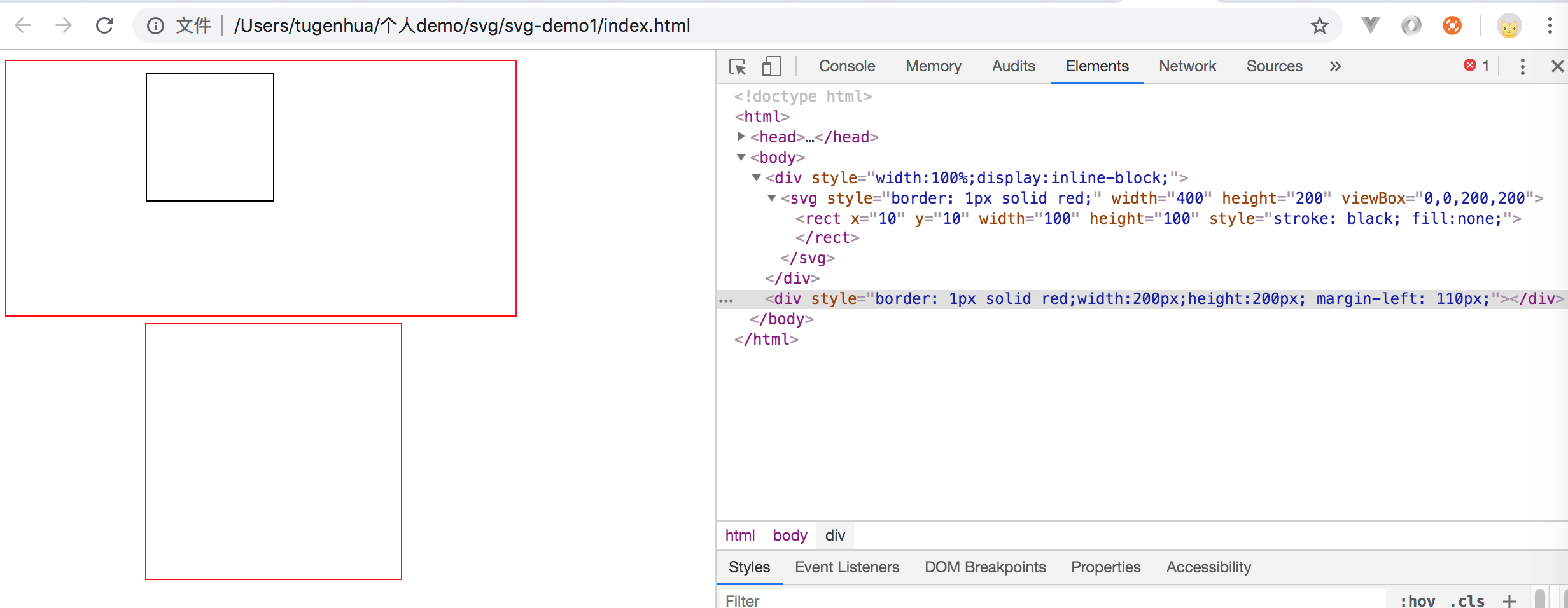Open the user profile avatar

point(1509,26)
